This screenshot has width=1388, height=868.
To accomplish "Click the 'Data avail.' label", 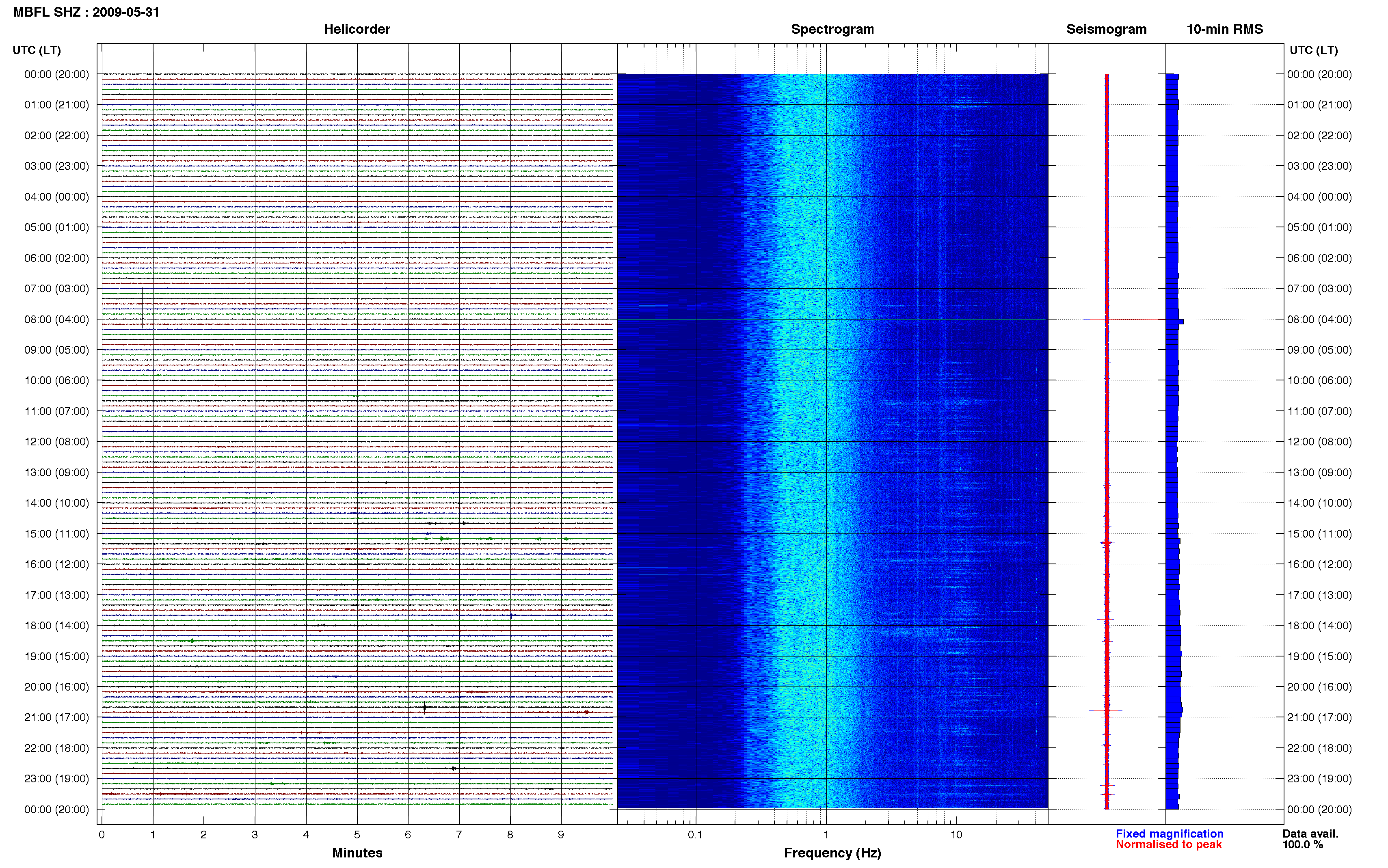I will [1310, 833].
